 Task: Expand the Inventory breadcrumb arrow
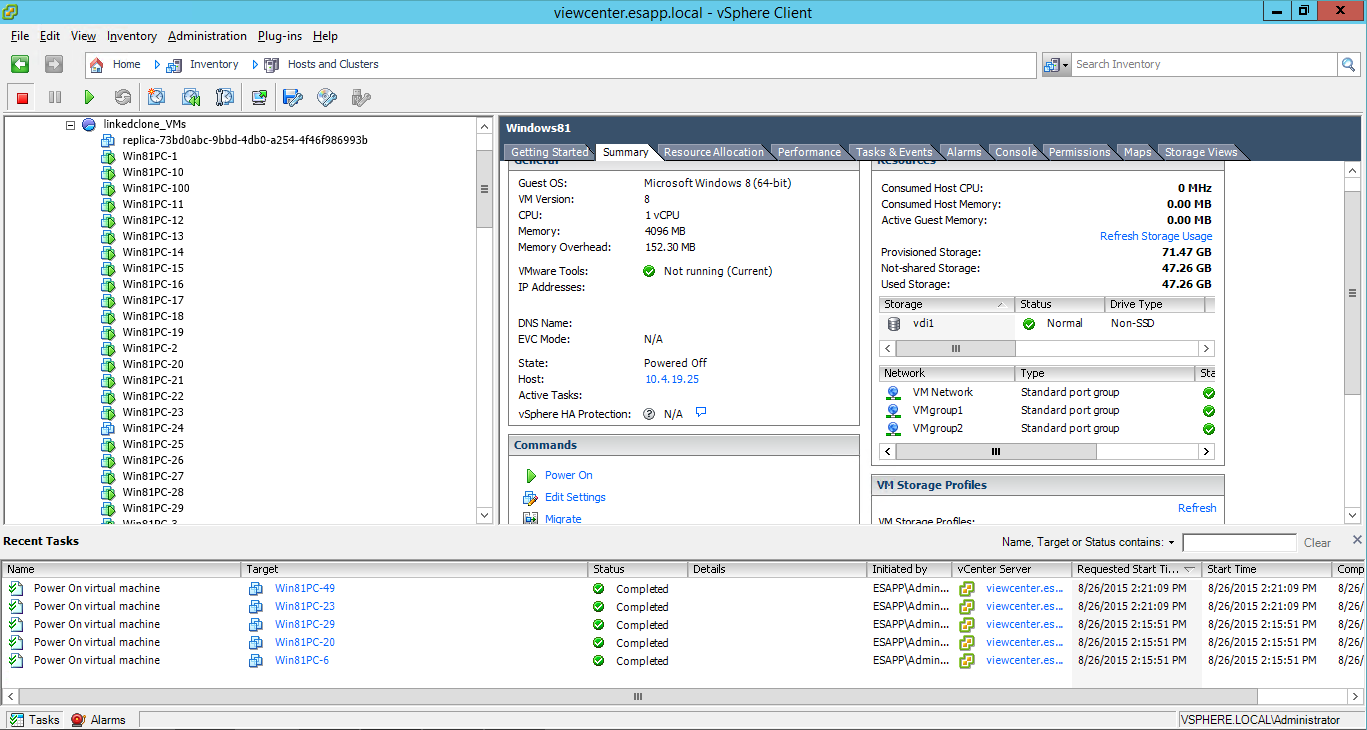point(255,64)
